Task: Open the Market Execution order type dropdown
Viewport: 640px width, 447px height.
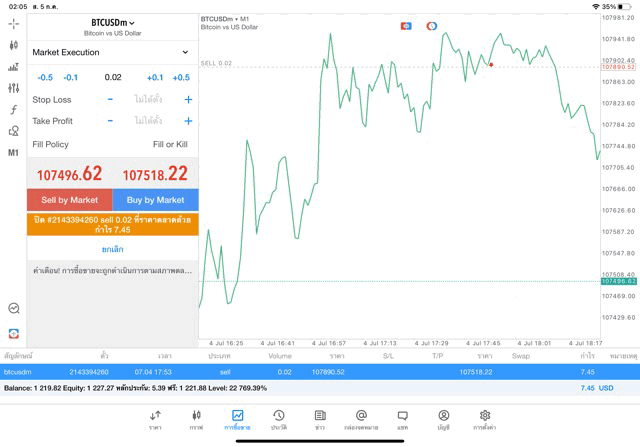Action: pyautogui.click(x=111, y=52)
